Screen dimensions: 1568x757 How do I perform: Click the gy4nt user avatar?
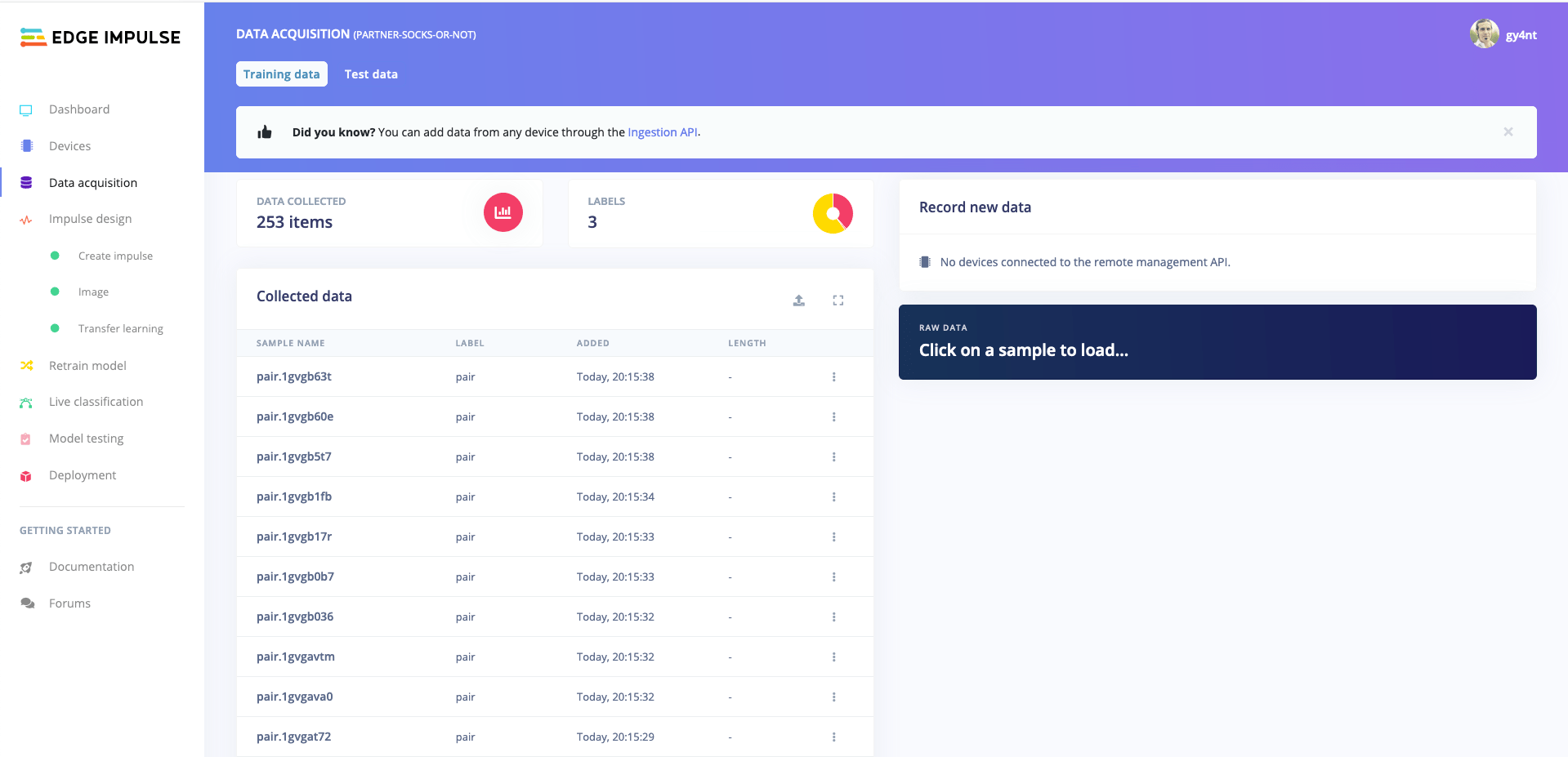[x=1485, y=33]
